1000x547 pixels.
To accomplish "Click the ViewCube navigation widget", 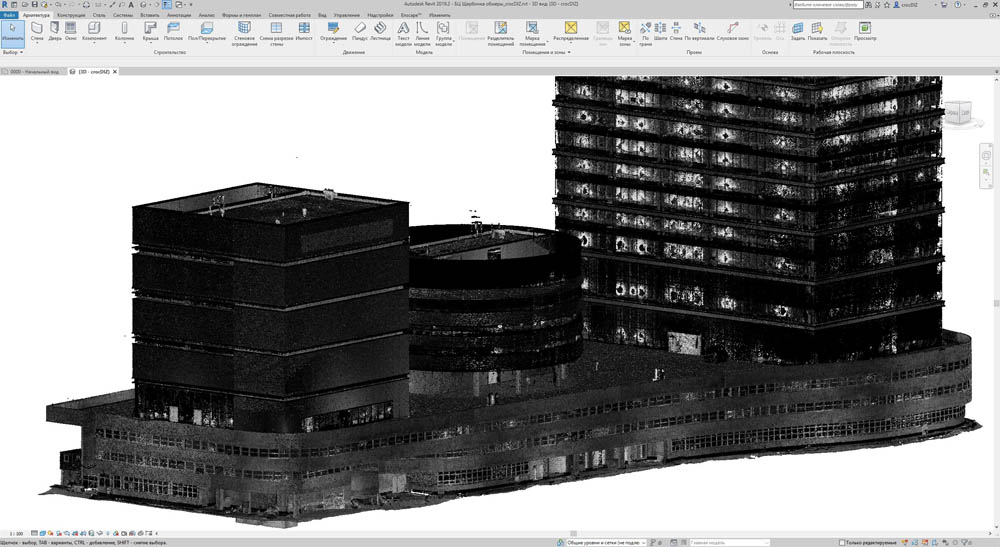I will pos(957,113).
